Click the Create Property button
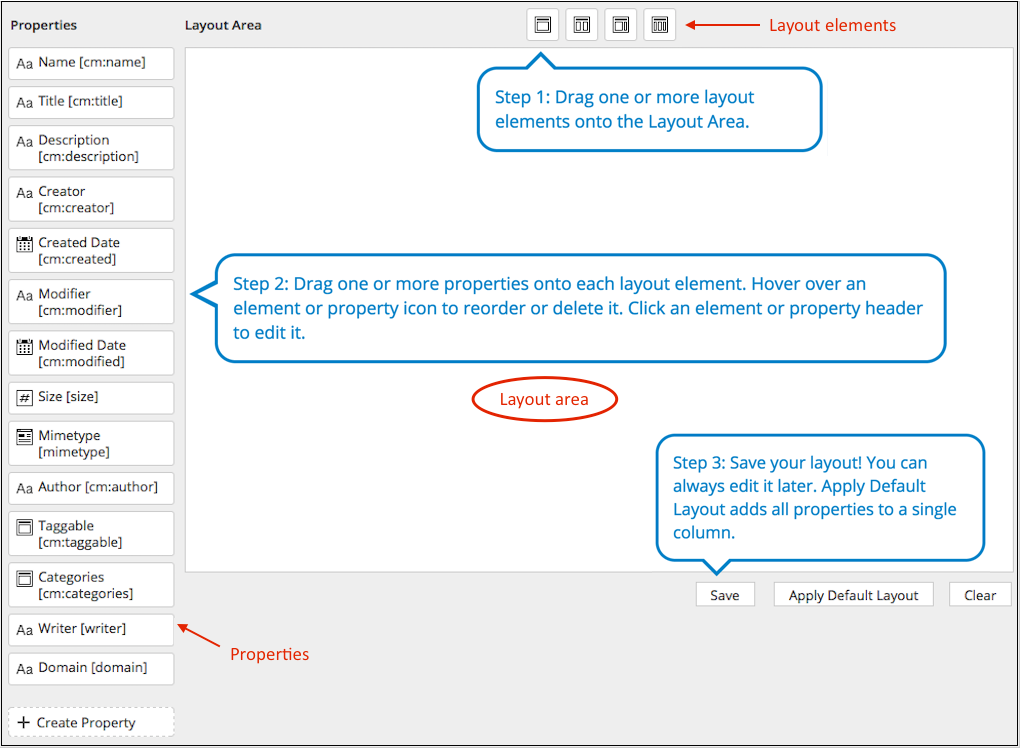The image size is (1020, 748). tap(90, 722)
